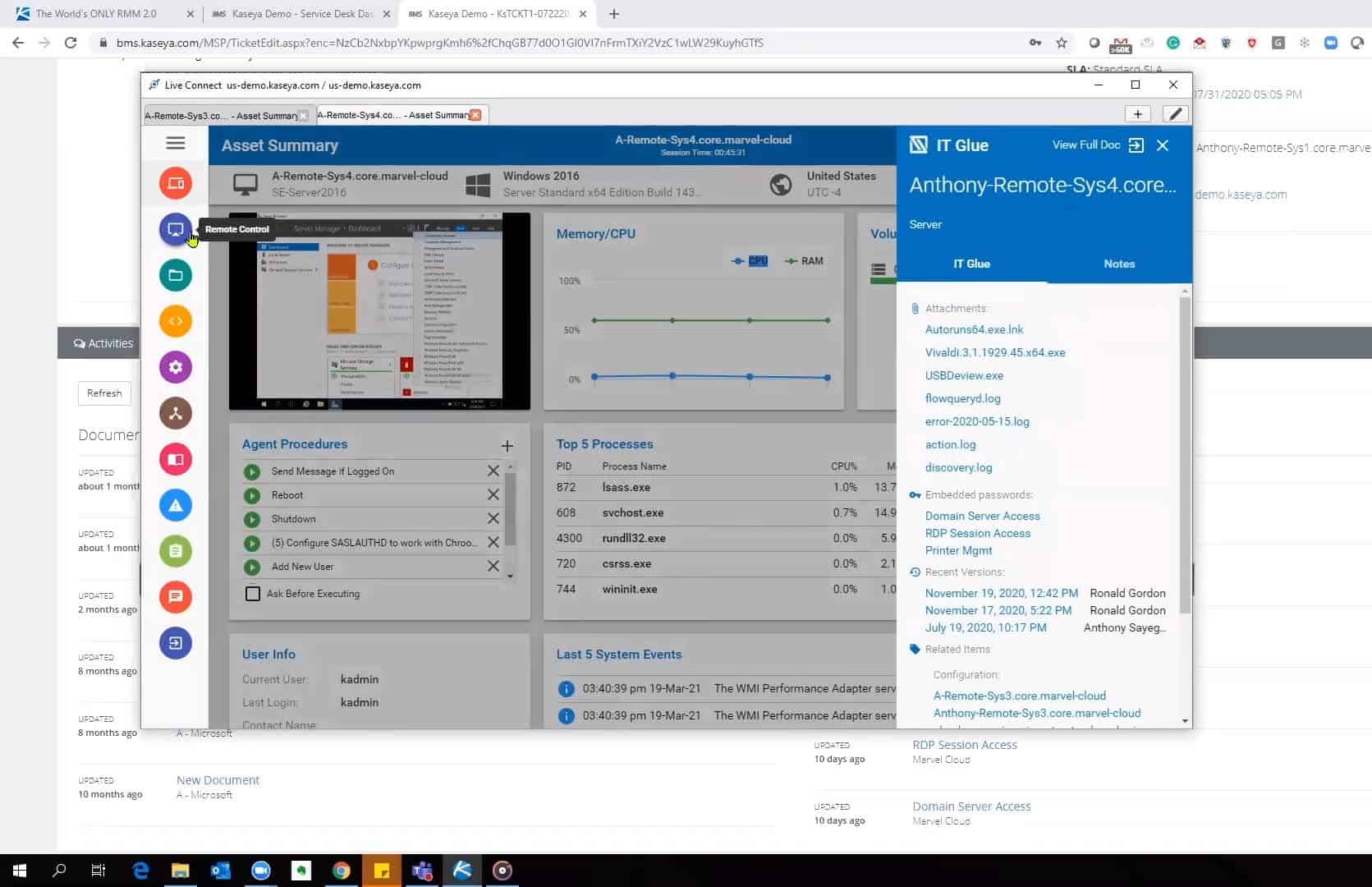The image size is (1372, 887).
Task: Open attachment Vivaldi.3.1.1929.45.x64.exe
Action: 995,352
